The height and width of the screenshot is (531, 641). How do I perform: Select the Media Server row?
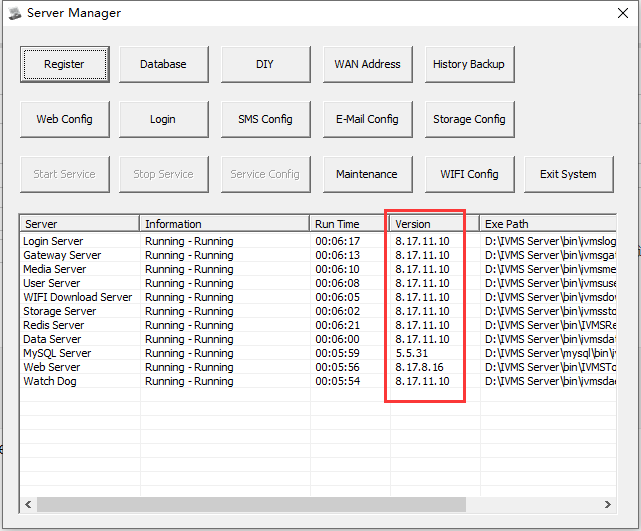pyautogui.click(x=318, y=269)
